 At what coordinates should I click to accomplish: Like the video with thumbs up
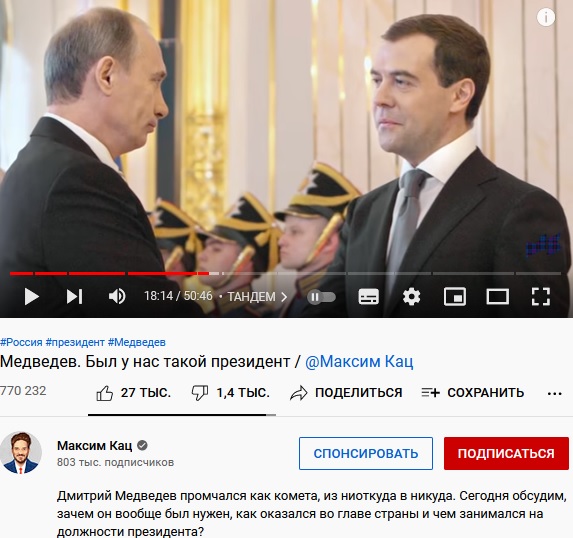pos(133,393)
